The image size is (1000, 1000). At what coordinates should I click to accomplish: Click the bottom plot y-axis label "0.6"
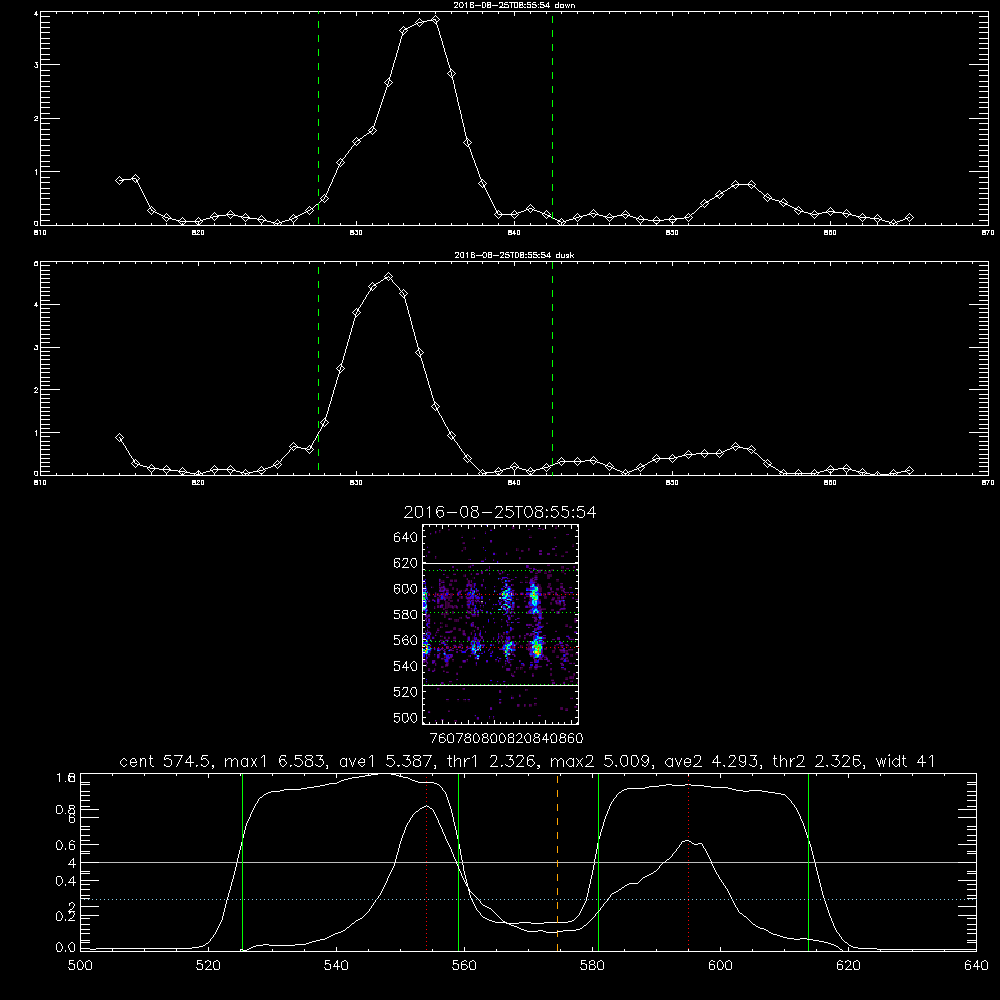point(65,845)
